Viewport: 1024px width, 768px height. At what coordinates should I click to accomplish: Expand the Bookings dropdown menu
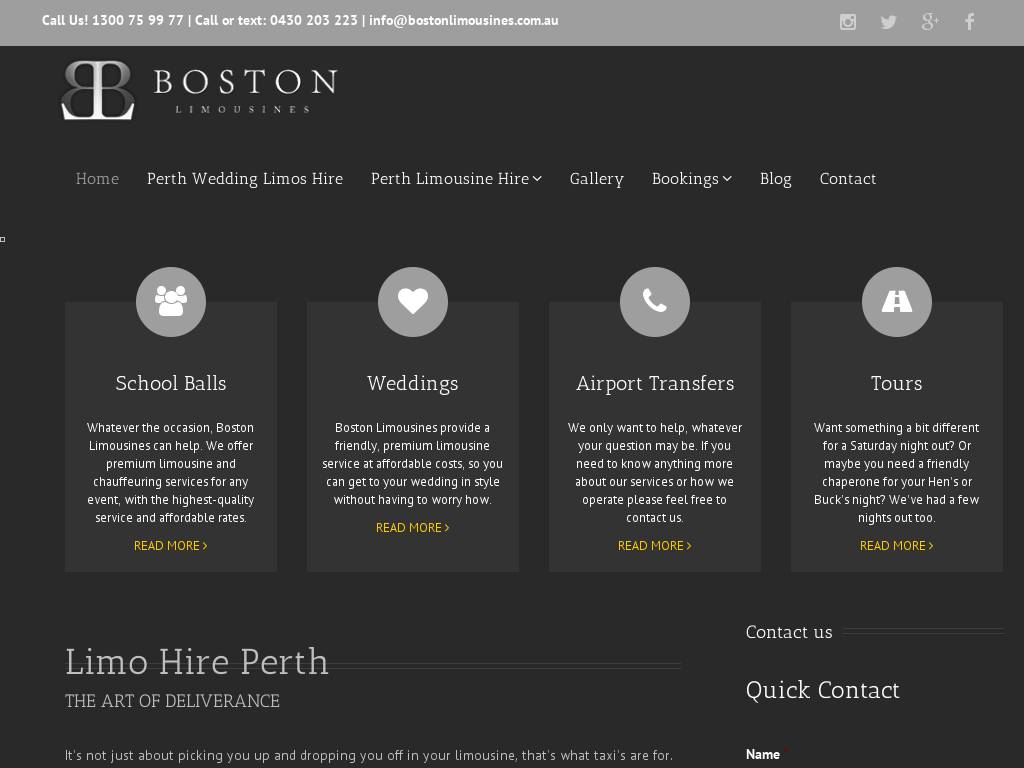pos(691,179)
